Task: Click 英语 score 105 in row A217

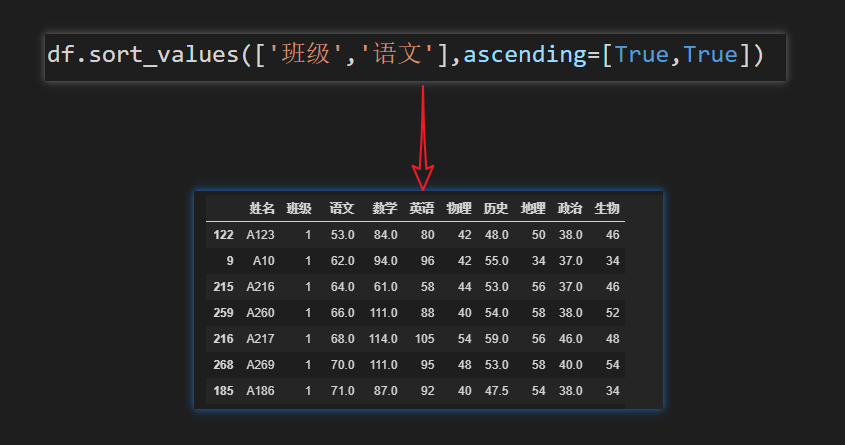Action: pos(425,338)
